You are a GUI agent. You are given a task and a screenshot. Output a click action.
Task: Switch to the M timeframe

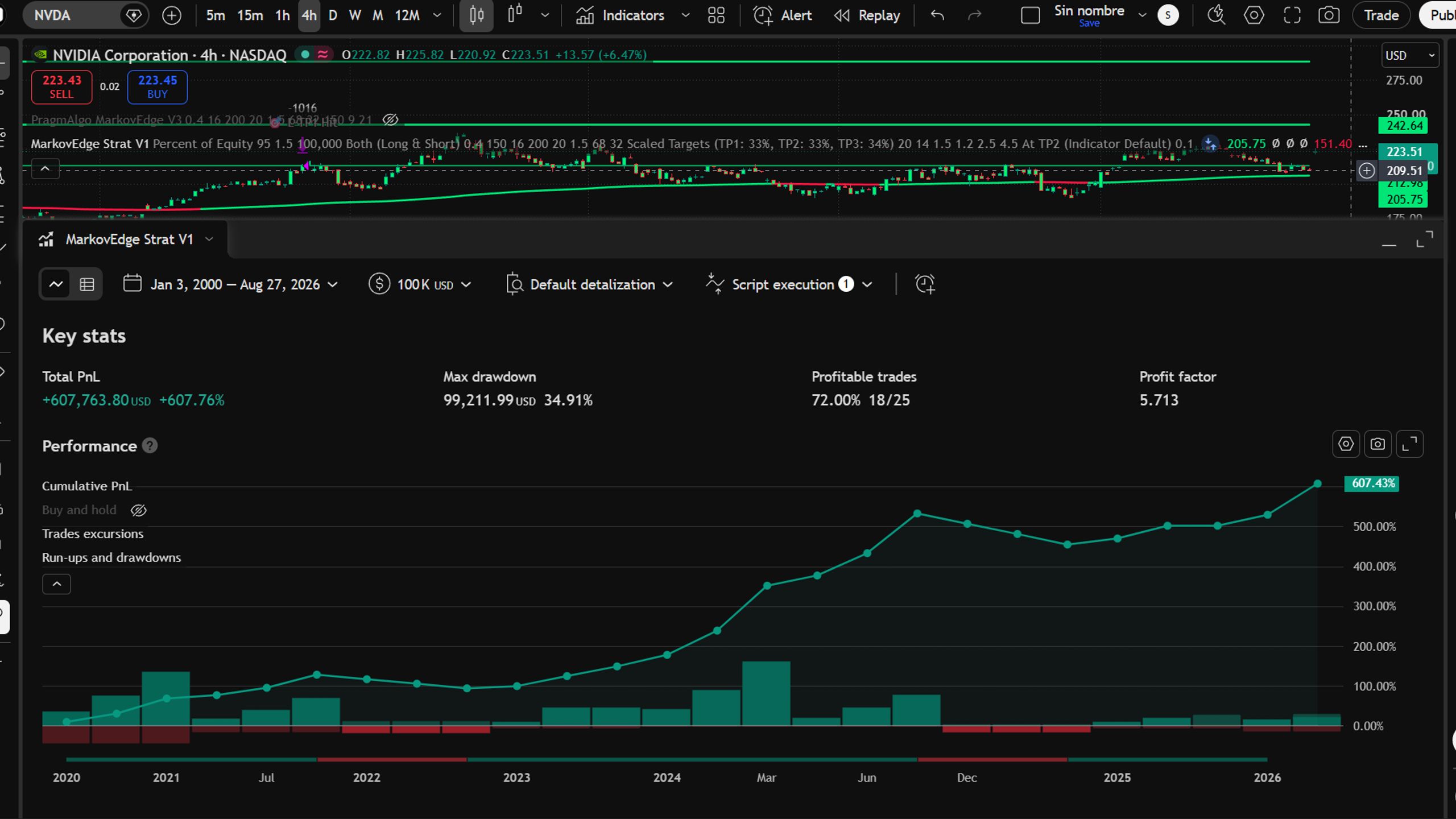378,15
